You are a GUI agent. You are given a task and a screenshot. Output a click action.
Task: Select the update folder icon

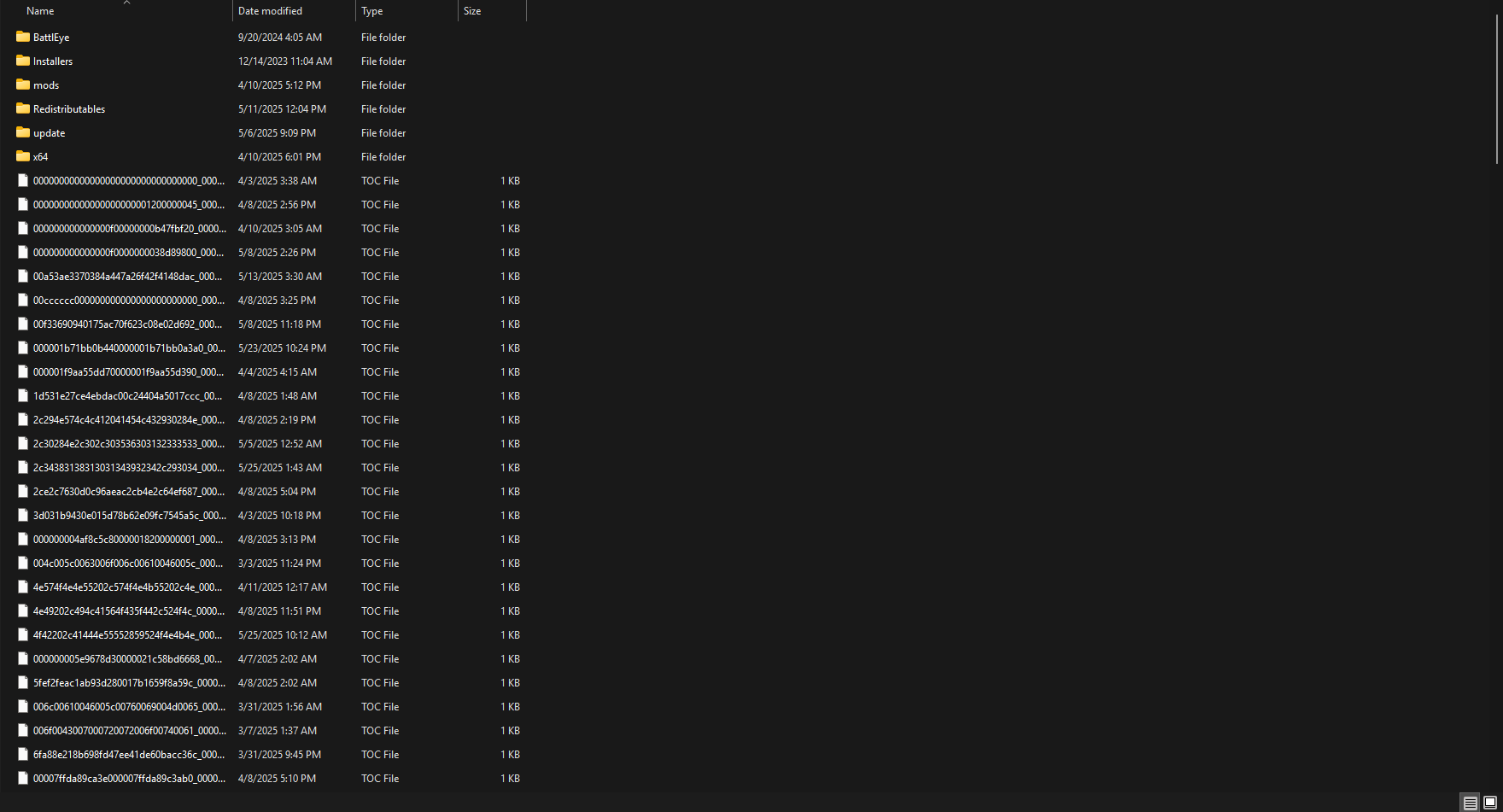pyautogui.click(x=23, y=132)
